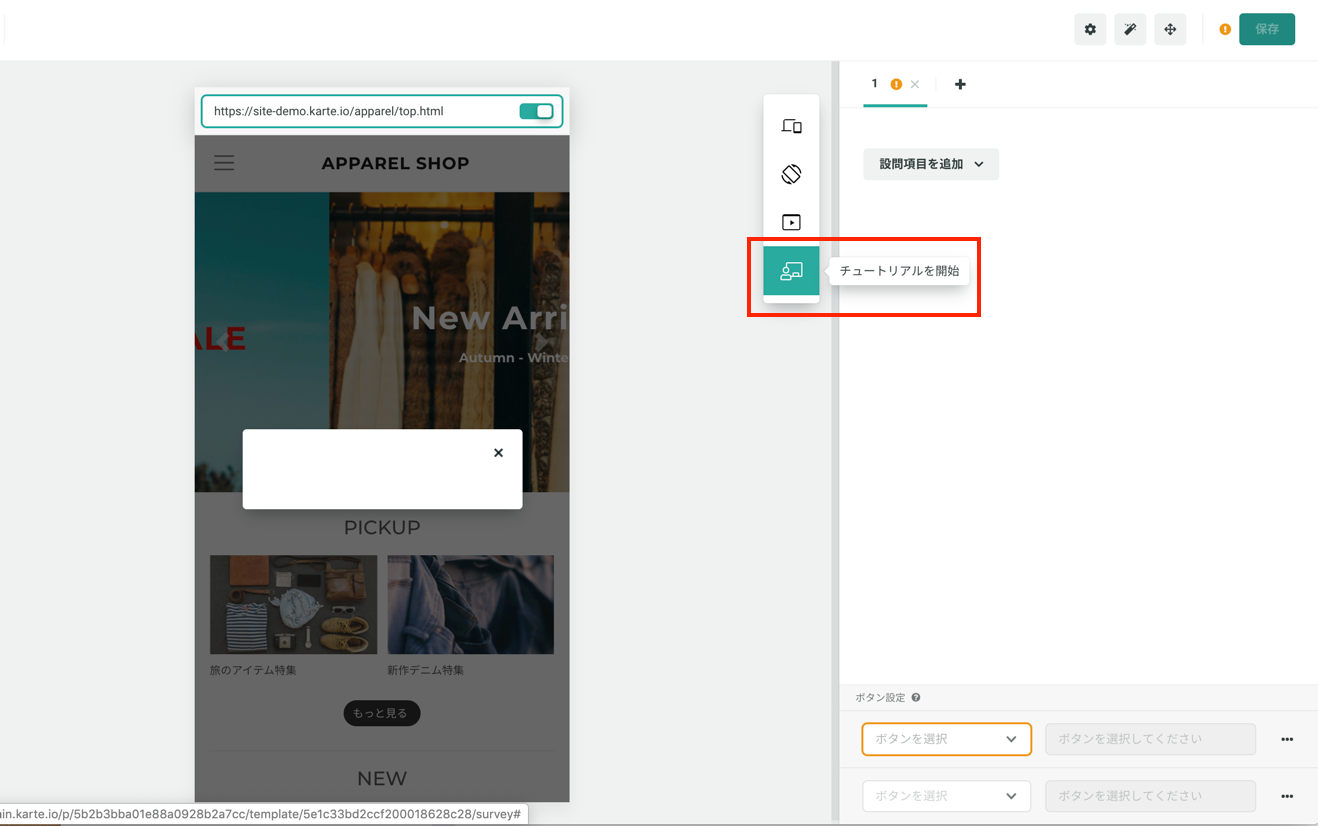The height and width of the screenshot is (826, 1318).
Task: Click the orange warning icon beside 保存
Action: coord(1225,29)
